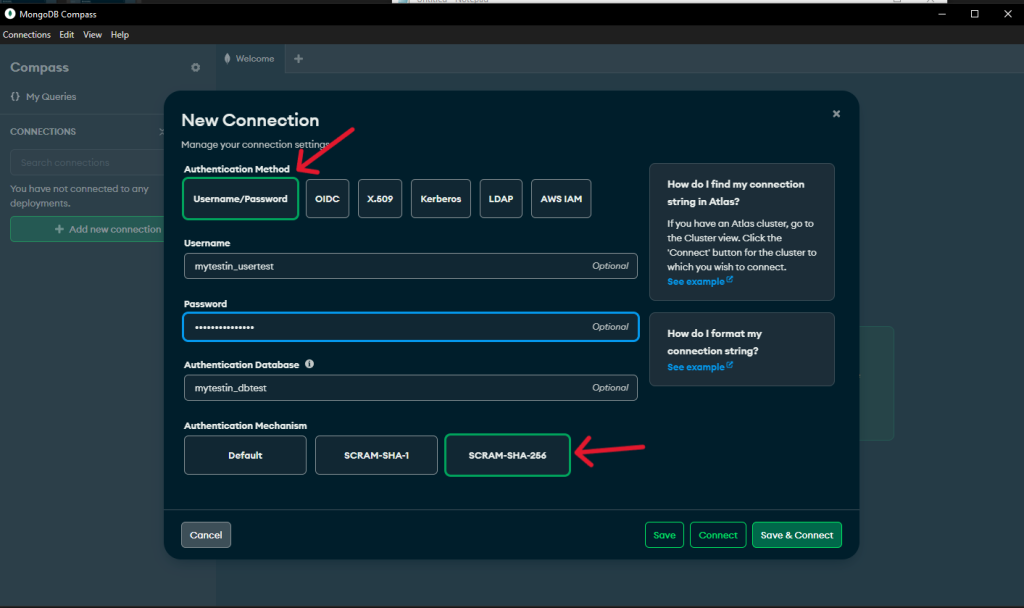Open the Connections menu

(x=27, y=35)
